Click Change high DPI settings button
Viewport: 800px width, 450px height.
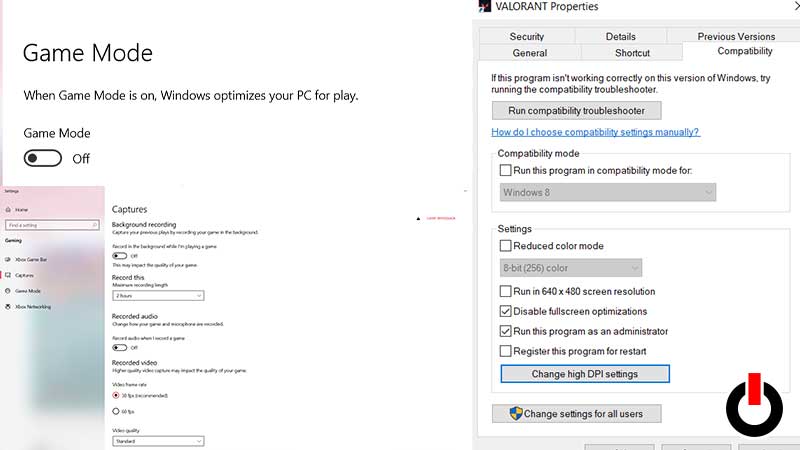tap(585, 373)
